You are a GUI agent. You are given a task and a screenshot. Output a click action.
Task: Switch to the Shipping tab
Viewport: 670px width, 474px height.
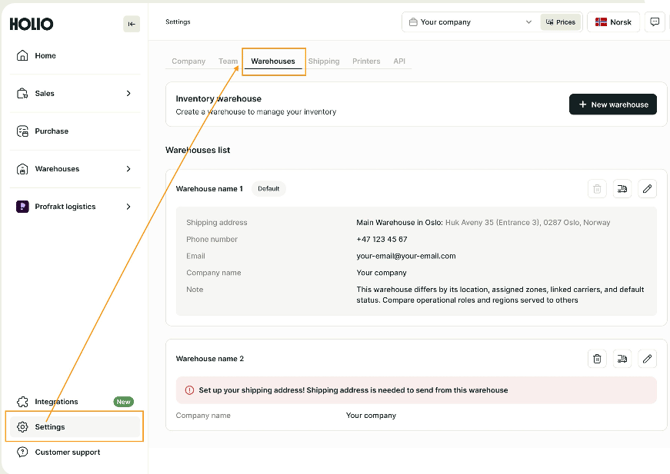pyautogui.click(x=323, y=61)
